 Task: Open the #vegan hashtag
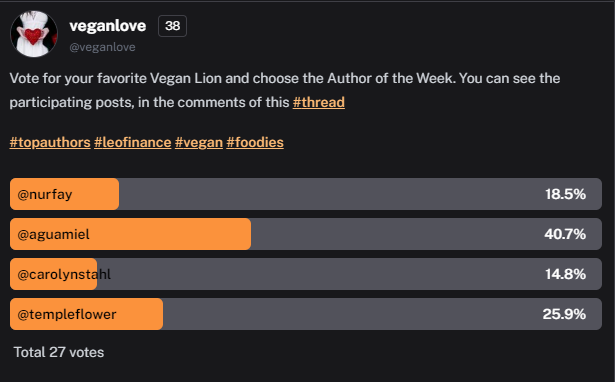[x=199, y=142]
